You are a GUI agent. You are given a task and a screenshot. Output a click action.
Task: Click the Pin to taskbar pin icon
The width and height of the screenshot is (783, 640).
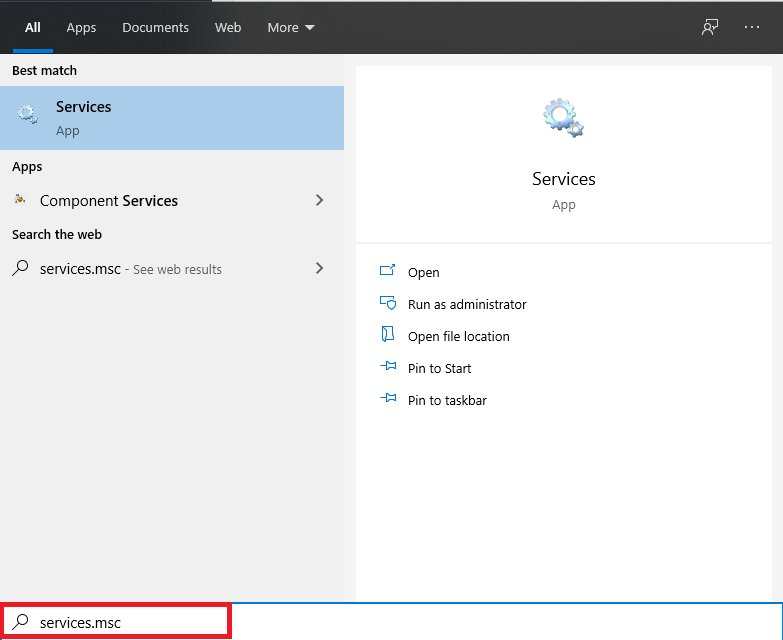pyautogui.click(x=388, y=398)
